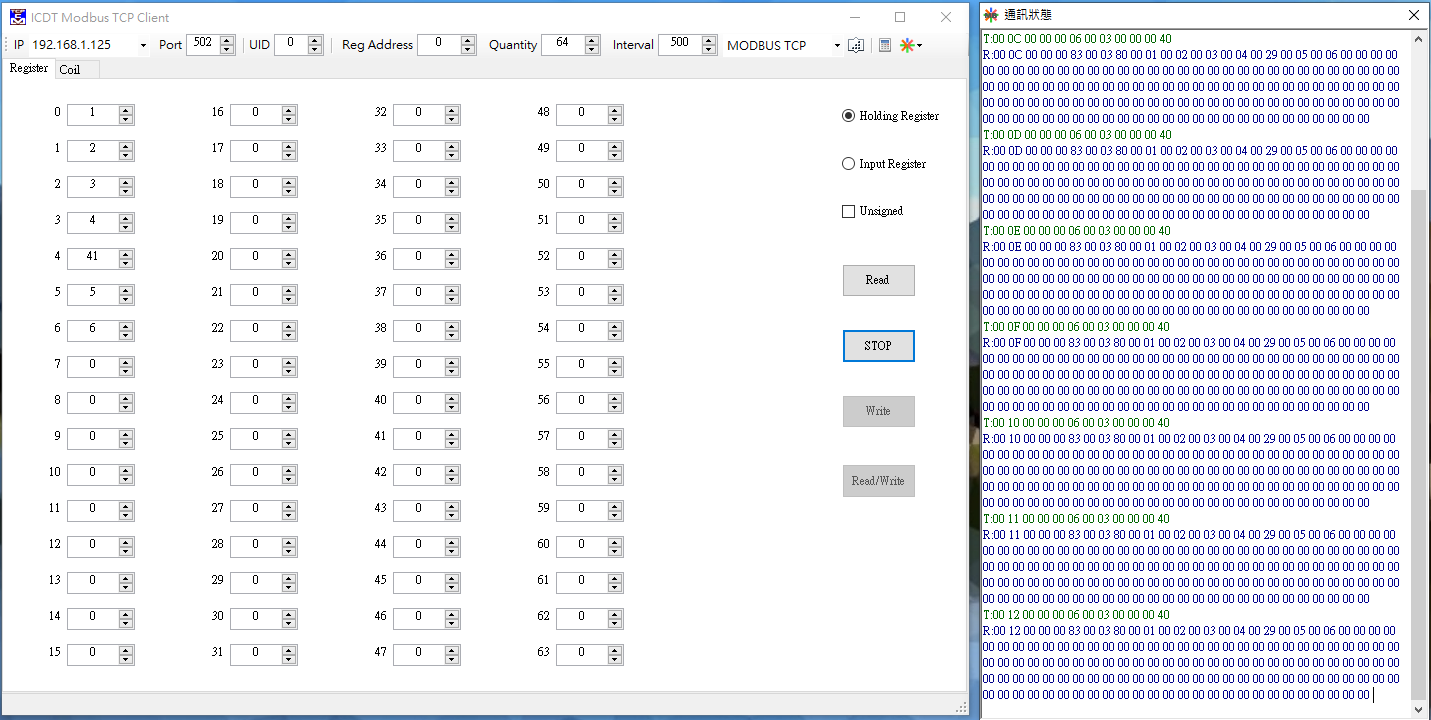Decrease register 47 value with down arrow
The image size is (1431, 720).
pos(452,659)
